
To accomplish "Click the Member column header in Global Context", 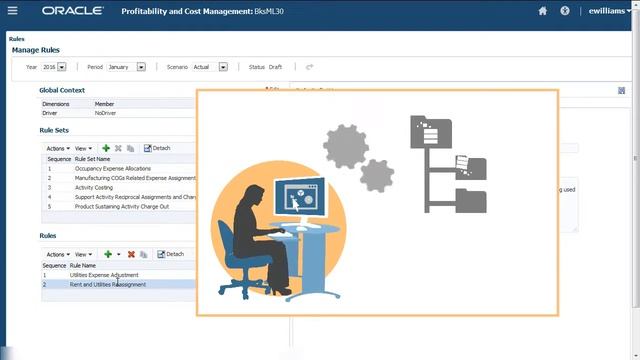I will tap(104, 104).
